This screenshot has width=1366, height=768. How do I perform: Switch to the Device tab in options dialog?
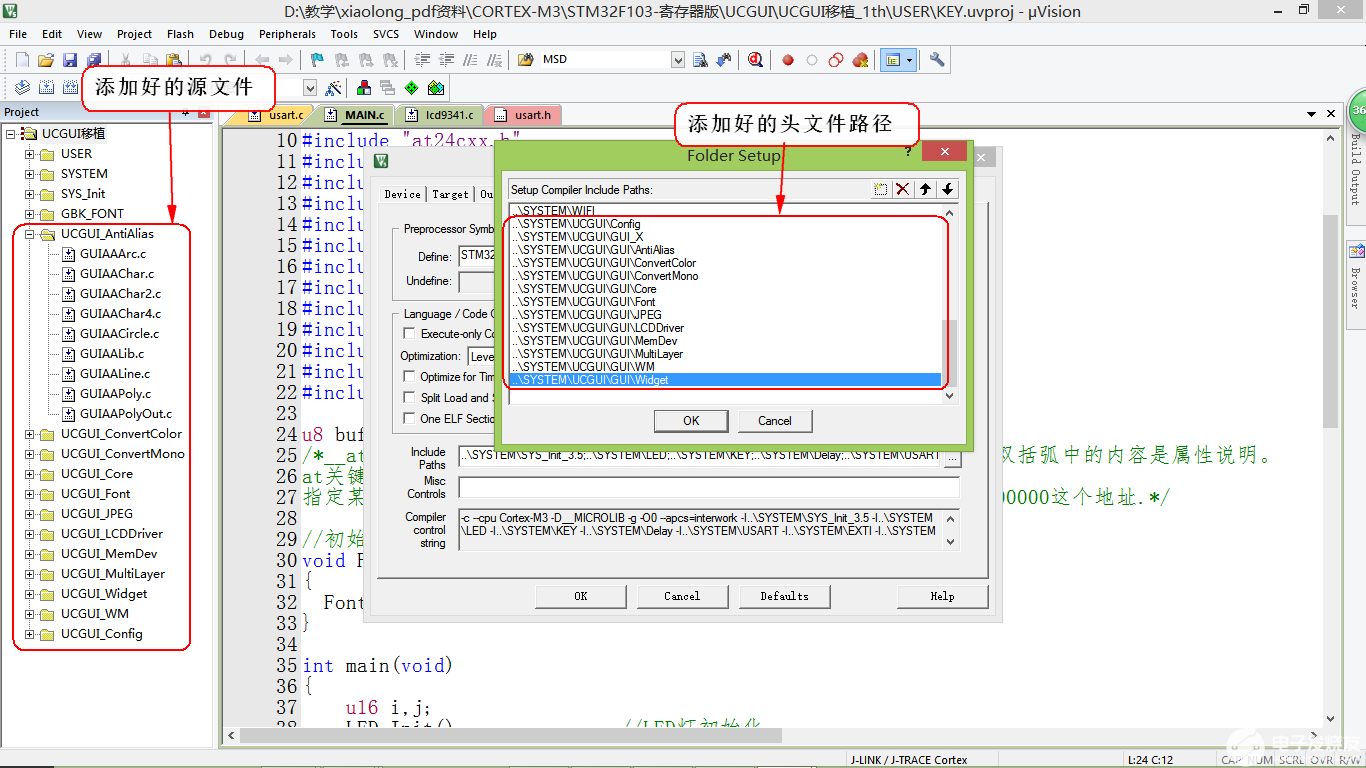pyautogui.click(x=402, y=194)
